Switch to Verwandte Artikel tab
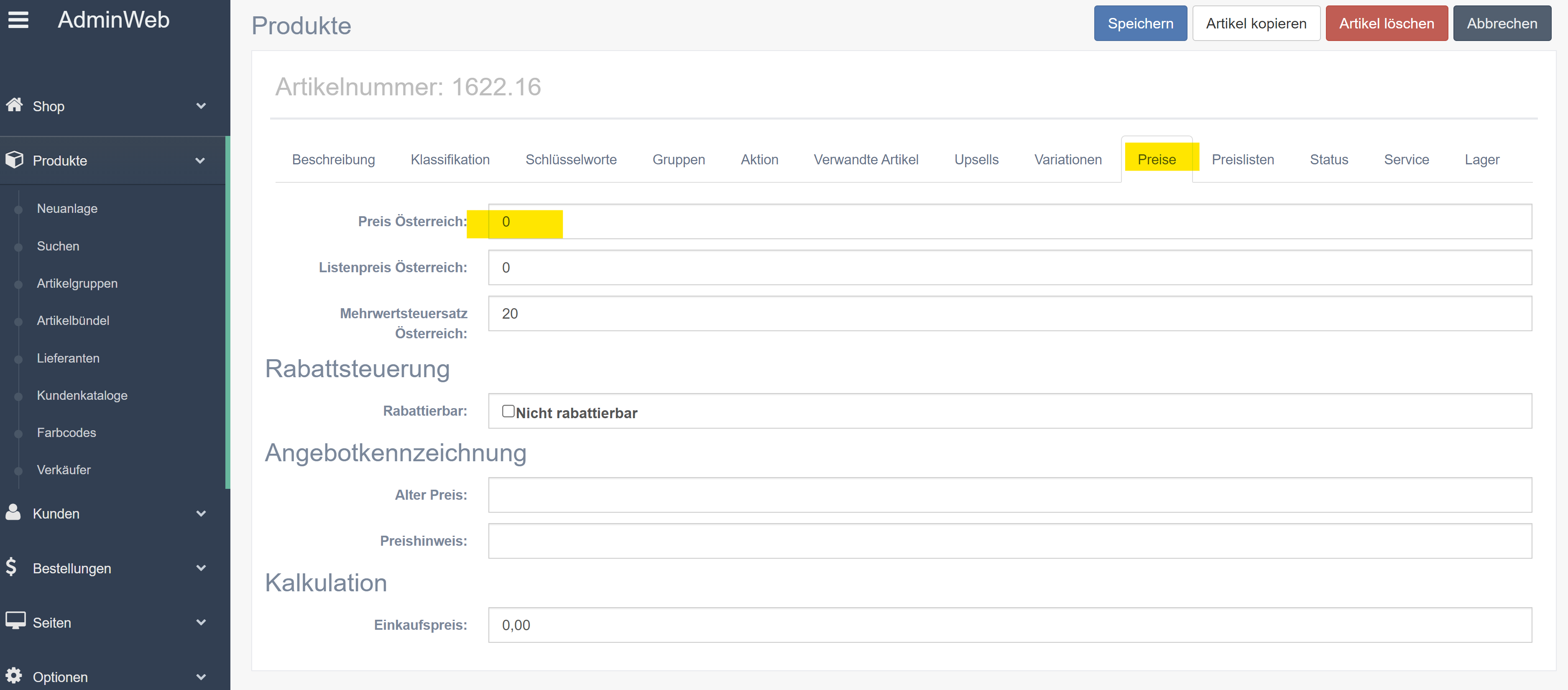Viewport: 1568px width, 690px height. tap(866, 160)
